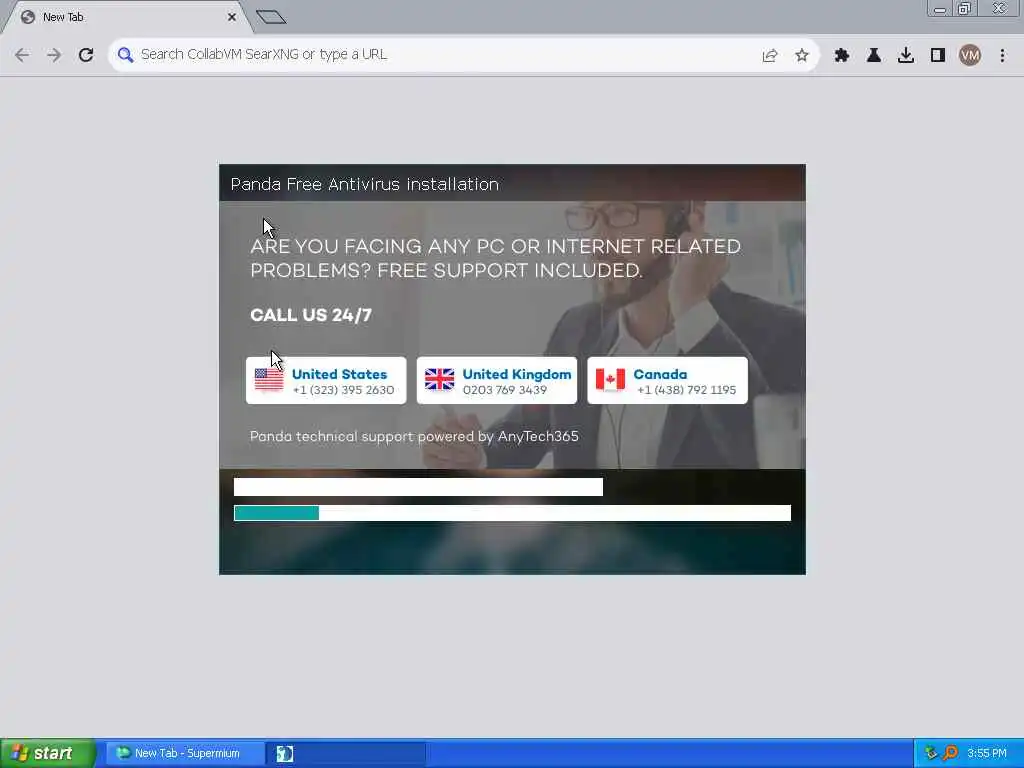Show the Downloads tray
1024x768 pixels.
tap(905, 56)
